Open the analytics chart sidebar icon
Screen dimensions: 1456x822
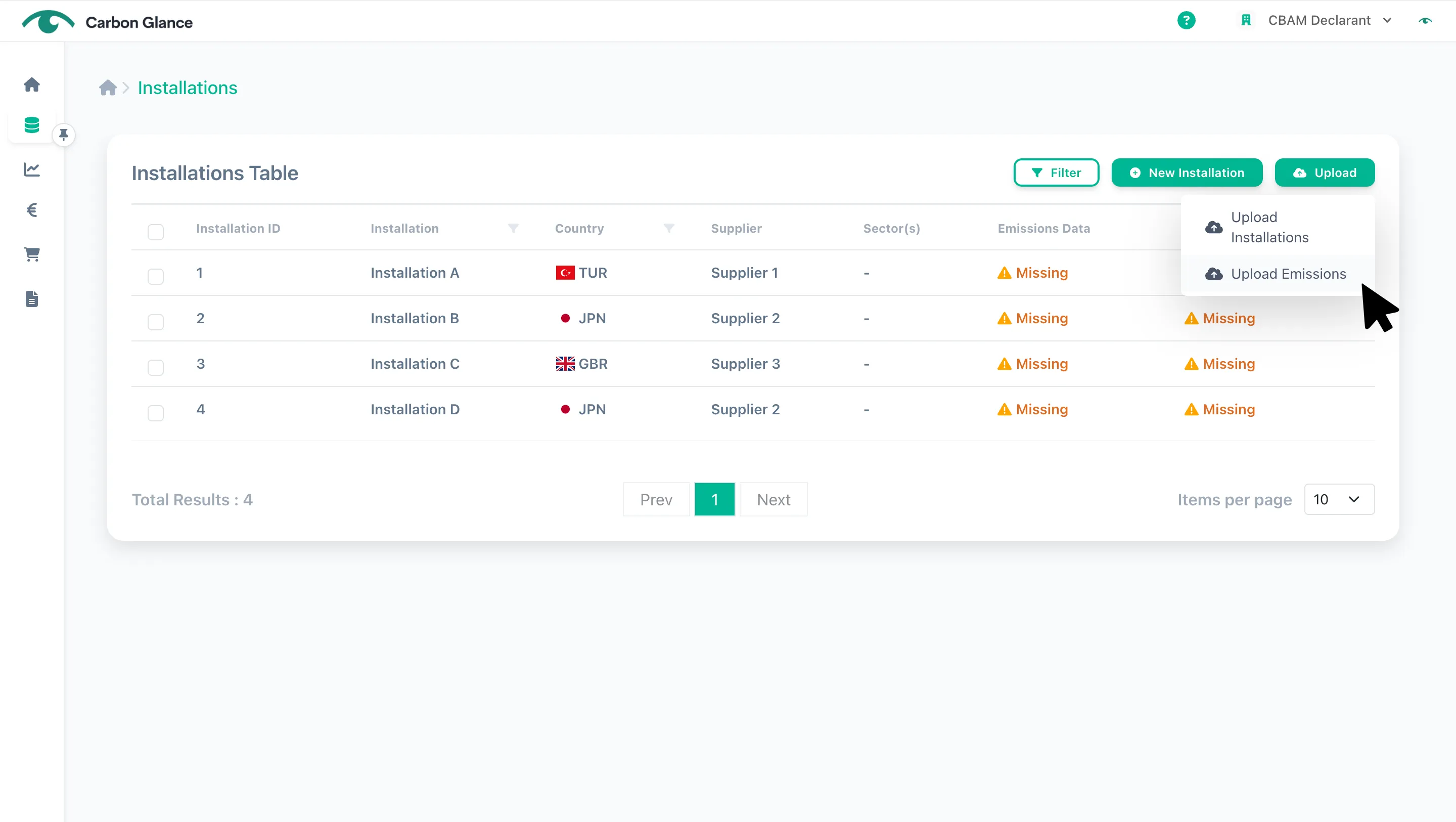click(32, 169)
